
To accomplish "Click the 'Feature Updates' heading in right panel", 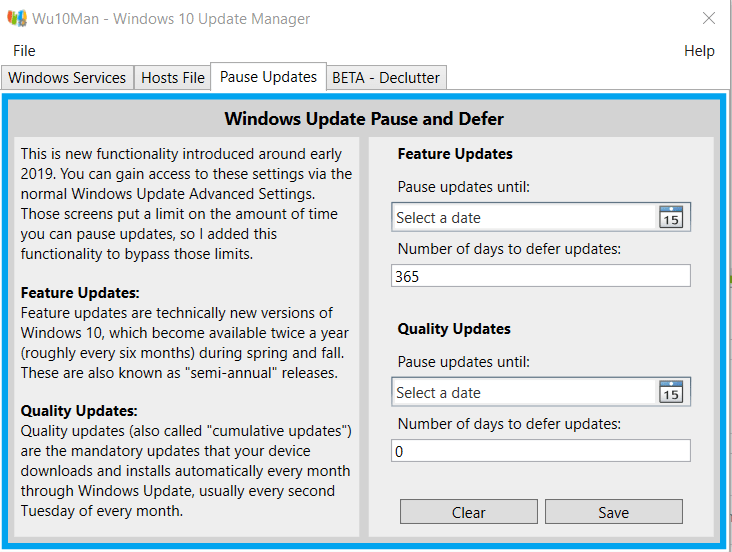I will [x=455, y=154].
